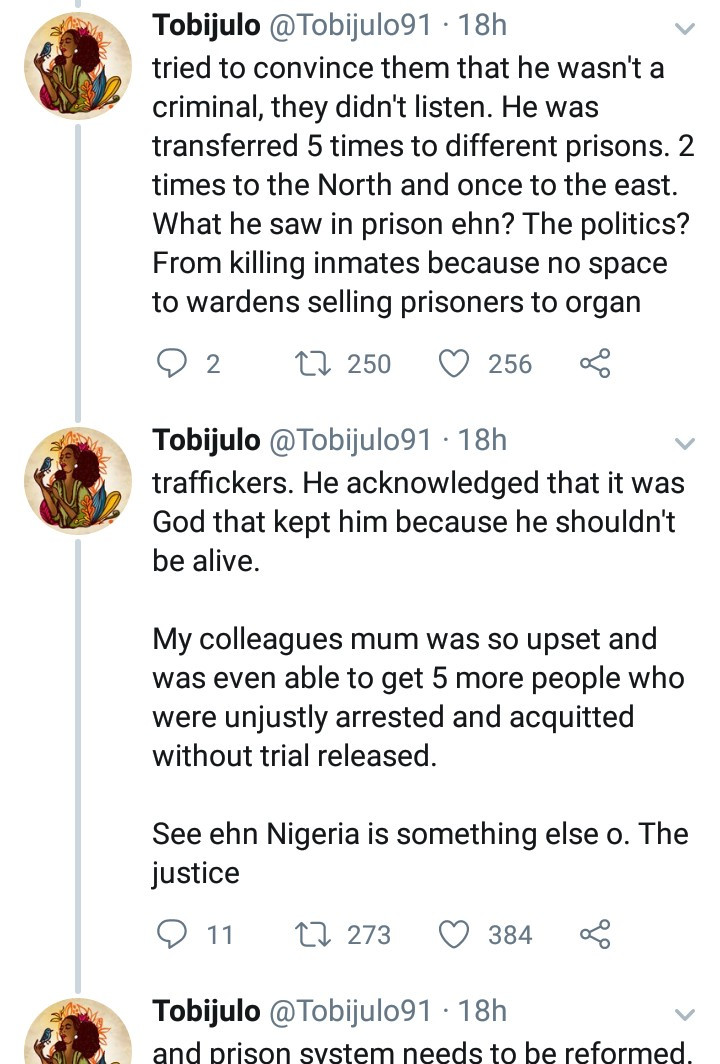Open Tobijulo name on first tweet
720x1064 pixels.
205,25
